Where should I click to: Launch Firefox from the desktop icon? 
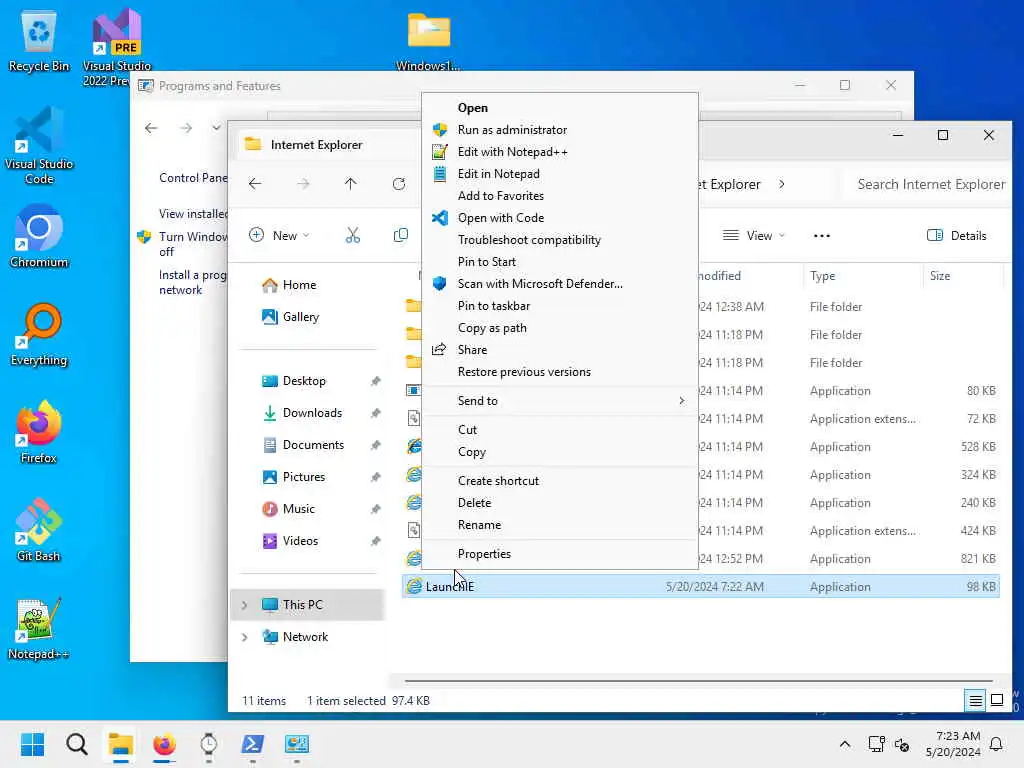click(39, 432)
